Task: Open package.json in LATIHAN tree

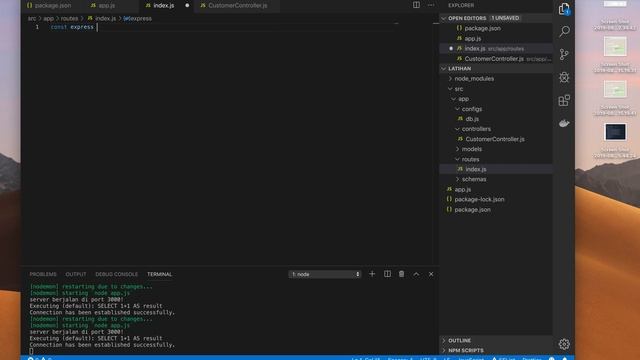Action: tap(473, 209)
